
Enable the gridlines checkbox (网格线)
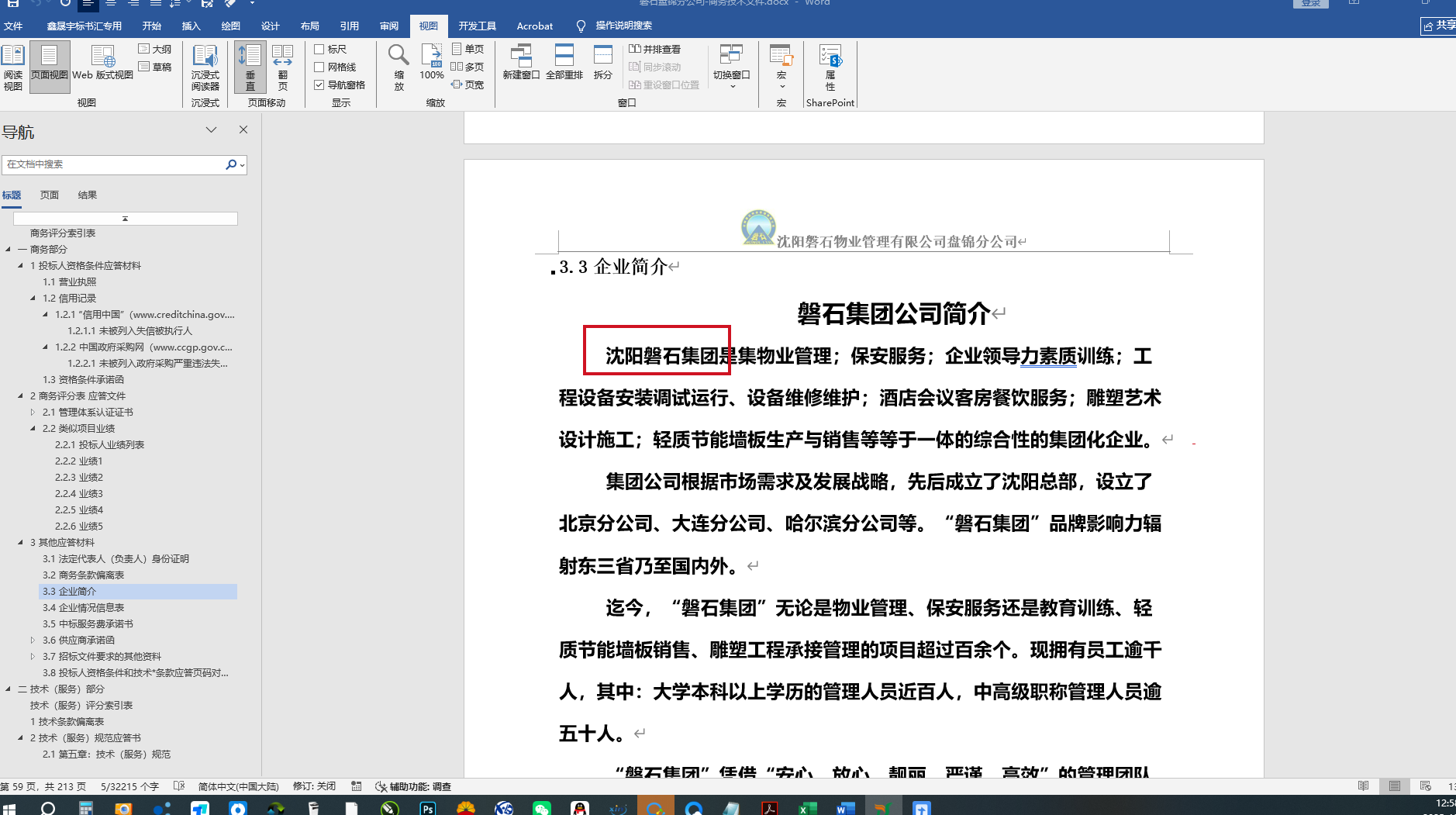point(319,67)
